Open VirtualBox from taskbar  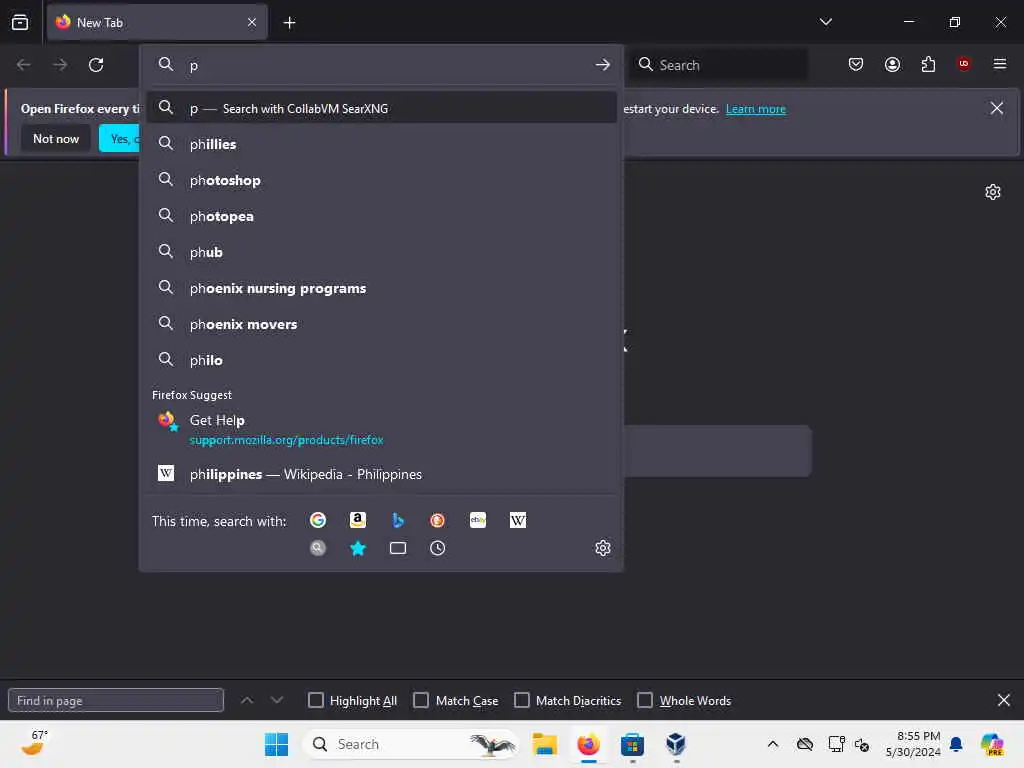click(676, 744)
